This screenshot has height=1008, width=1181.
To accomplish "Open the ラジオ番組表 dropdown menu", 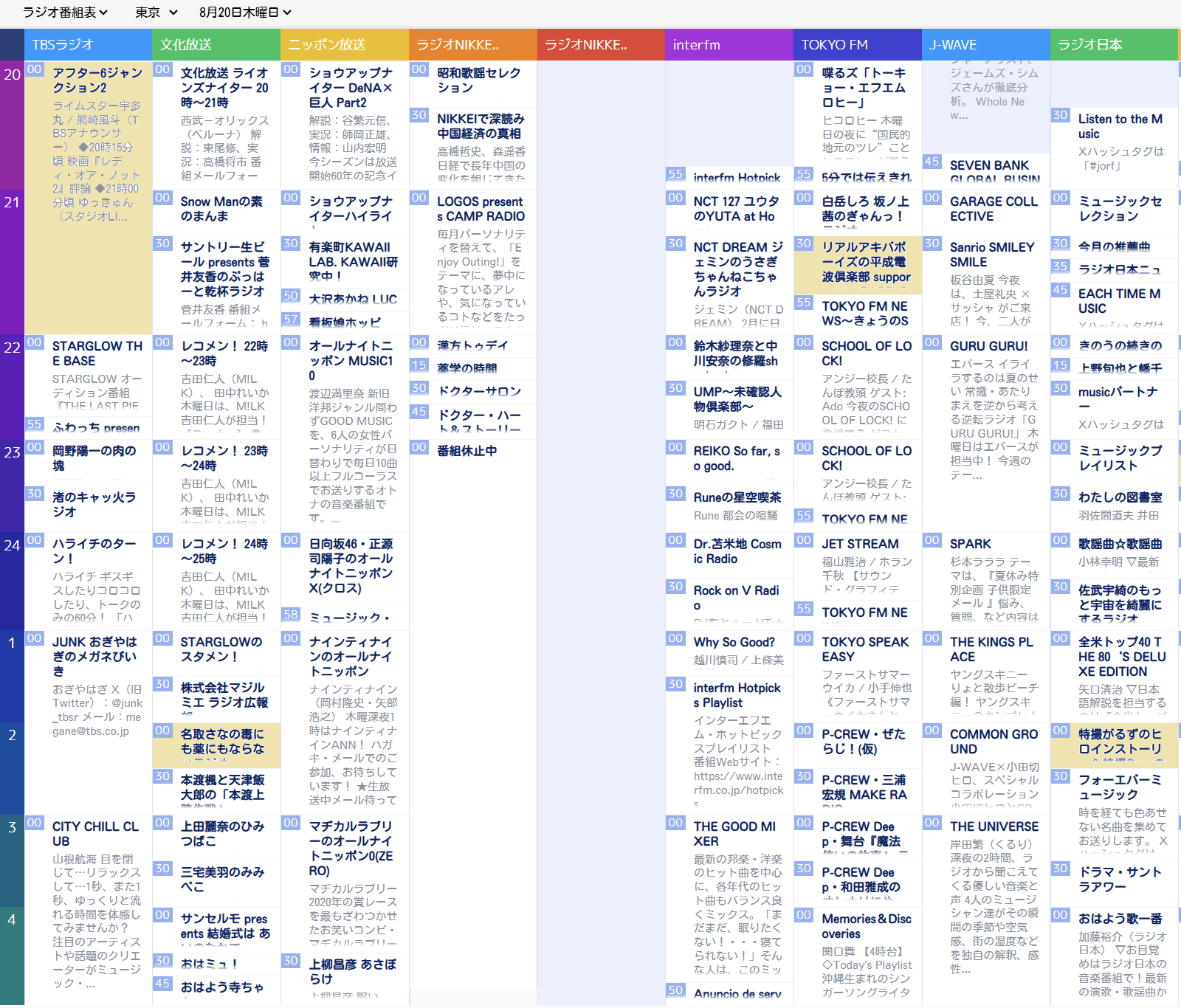I will pyautogui.click(x=65, y=13).
